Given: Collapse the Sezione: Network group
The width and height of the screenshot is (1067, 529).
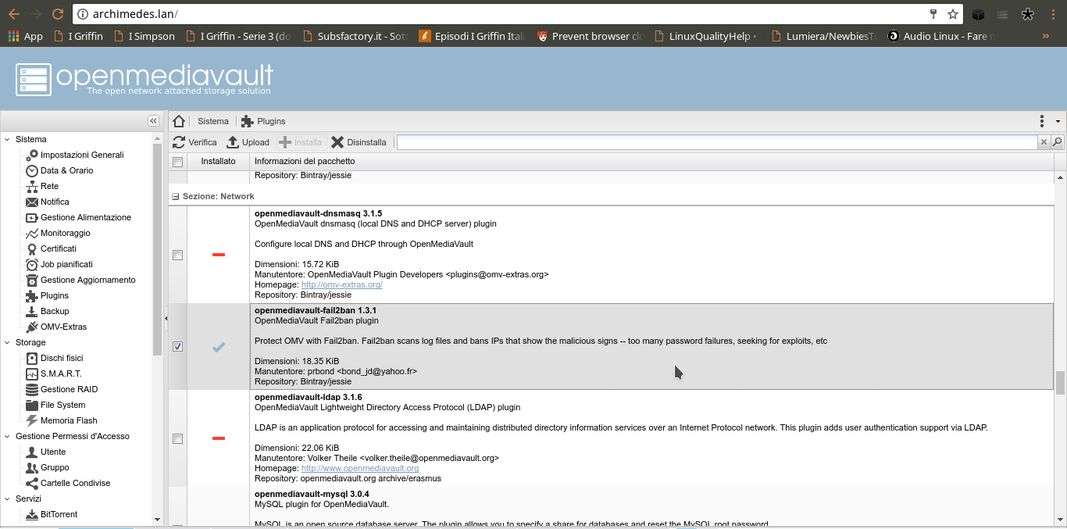Looking at the screenshot, I should click(176, 197).
